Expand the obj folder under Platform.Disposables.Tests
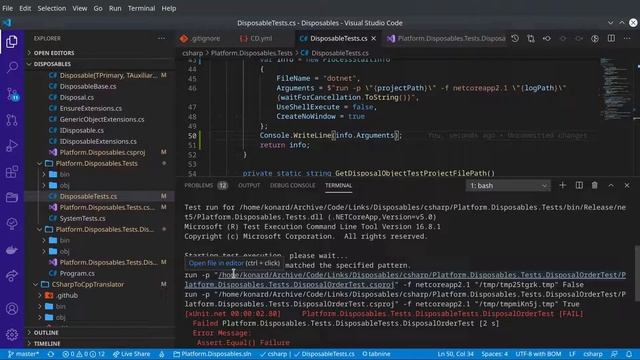The height and width of the screenshot is (360, 640). click(64, 185)
